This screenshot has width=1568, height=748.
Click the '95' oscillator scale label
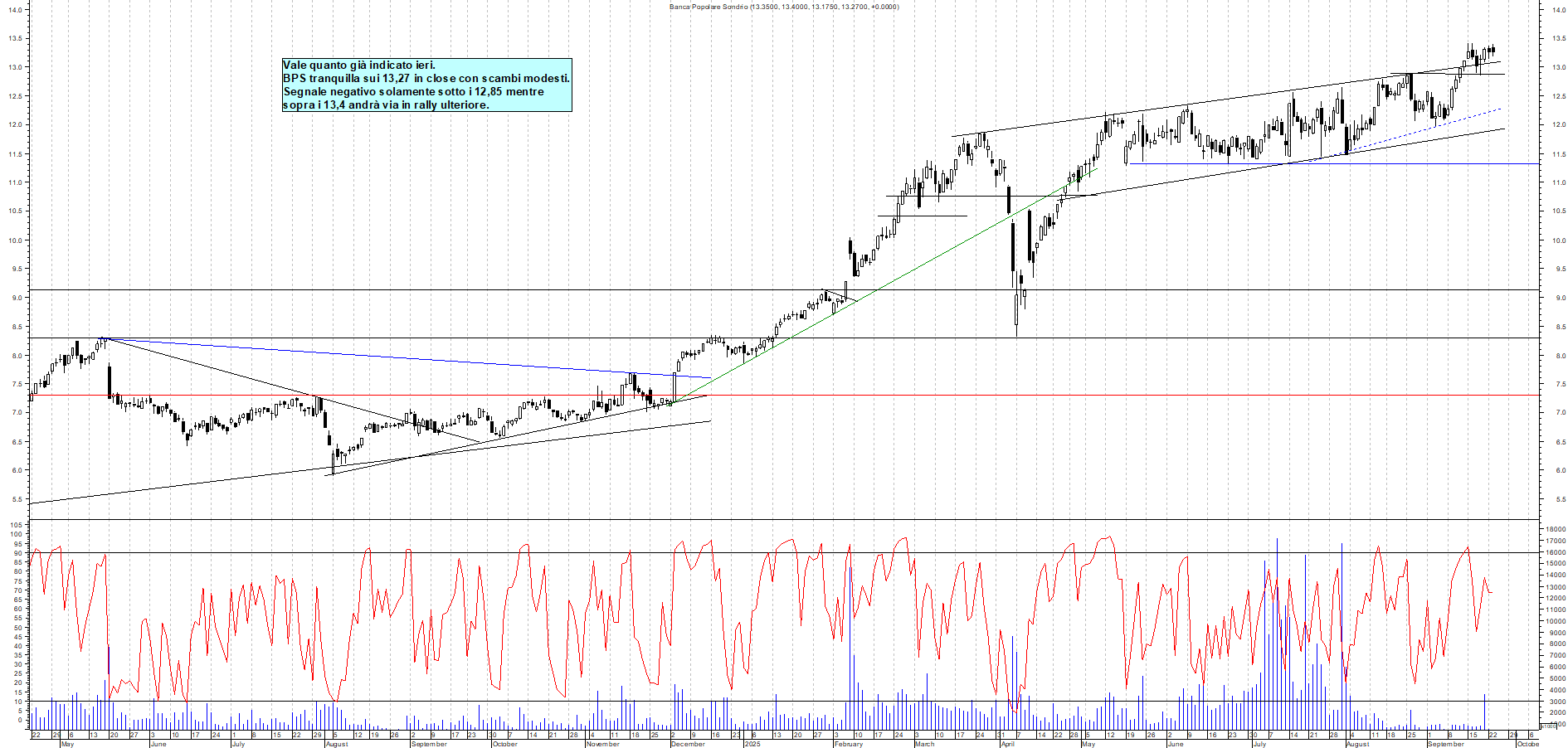[17, 544]
